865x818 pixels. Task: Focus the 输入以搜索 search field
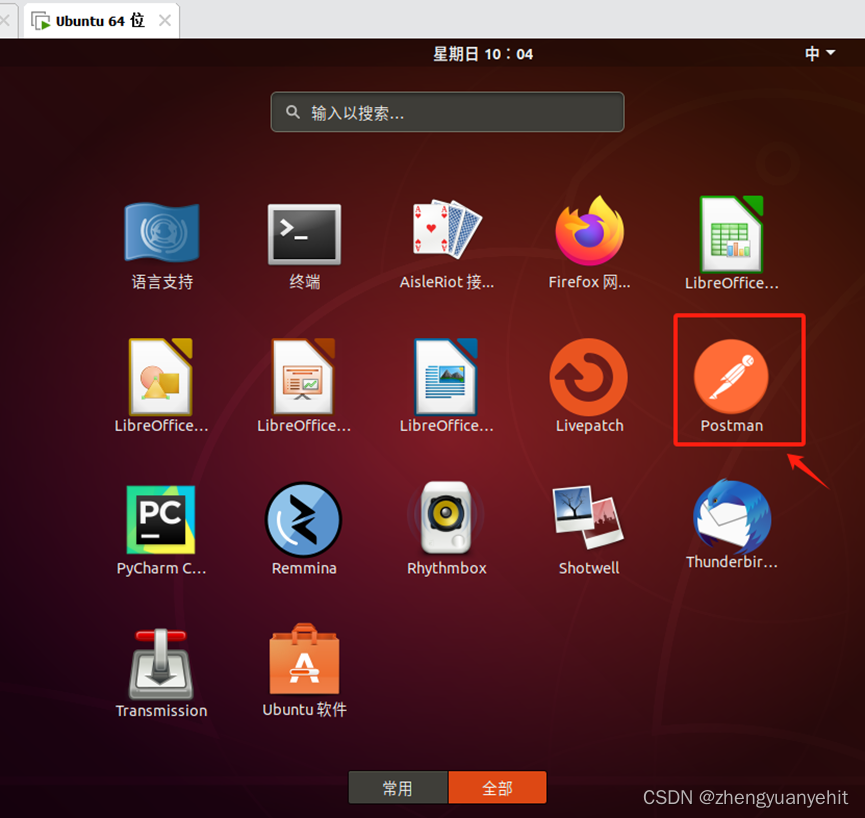point(447,112)
